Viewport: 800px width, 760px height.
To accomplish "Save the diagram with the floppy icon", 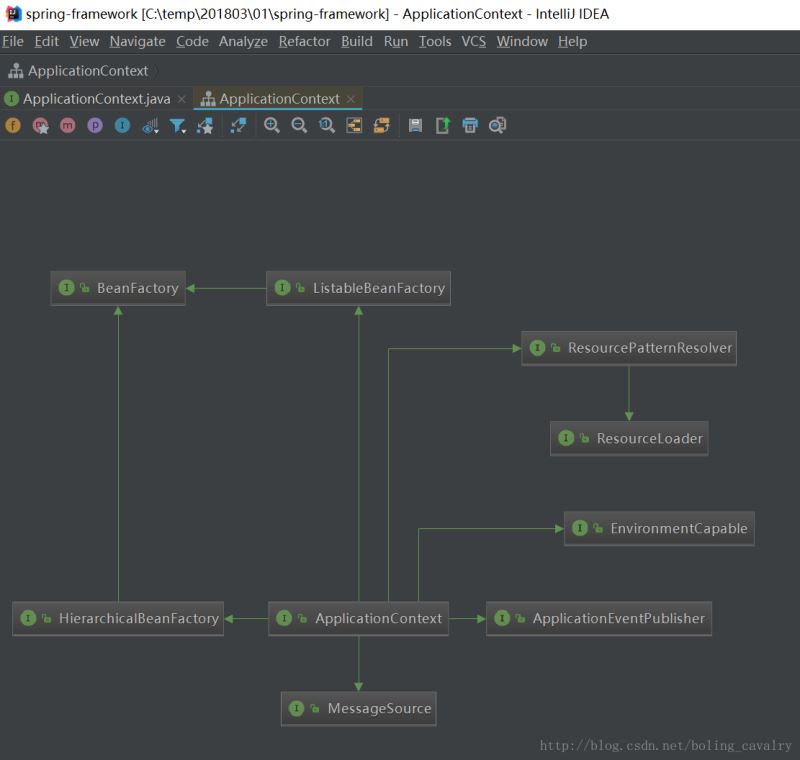I will pos(416,126).
